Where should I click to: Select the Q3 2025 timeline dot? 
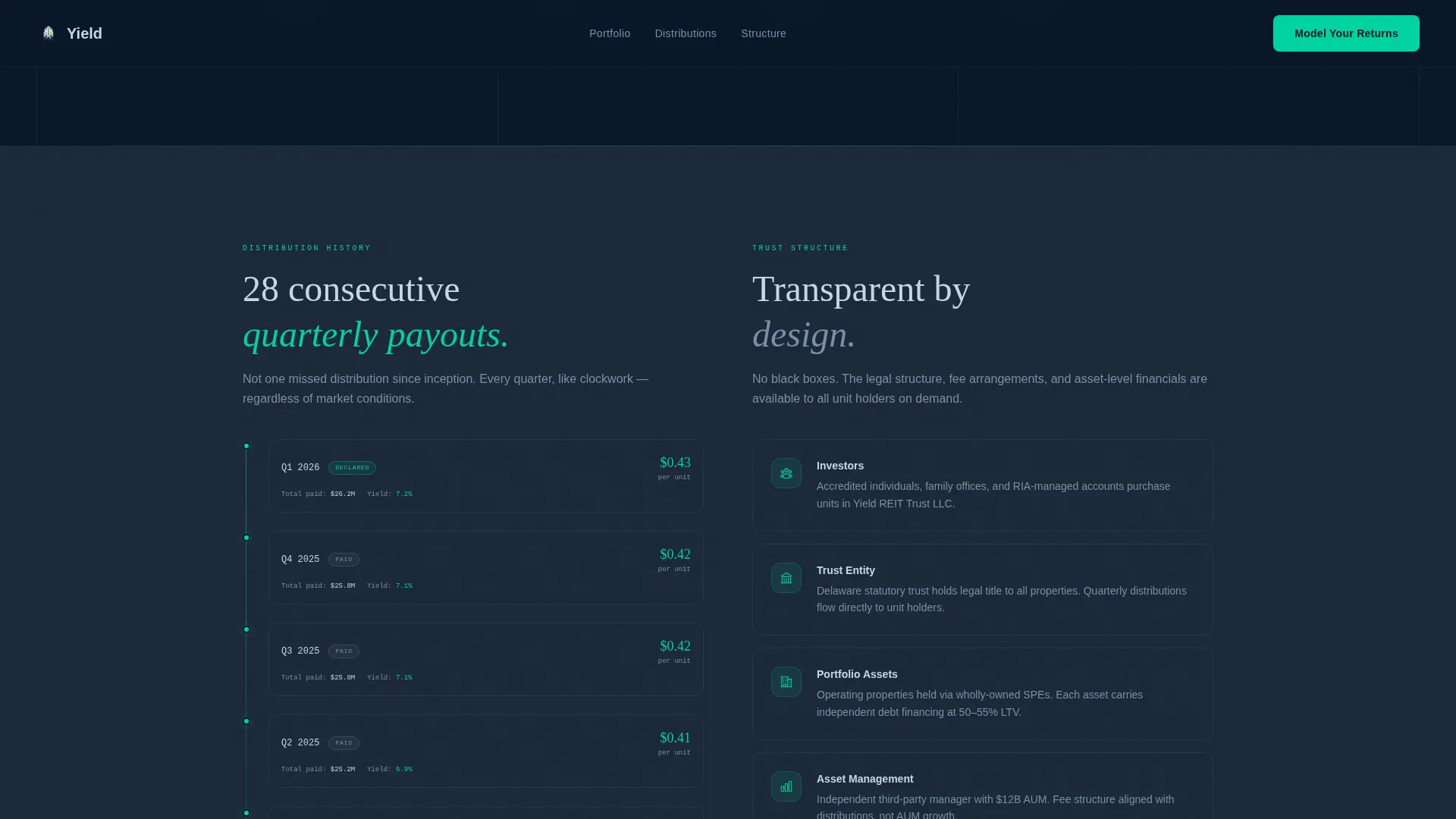pyautogui.click(x=246, y=629)
